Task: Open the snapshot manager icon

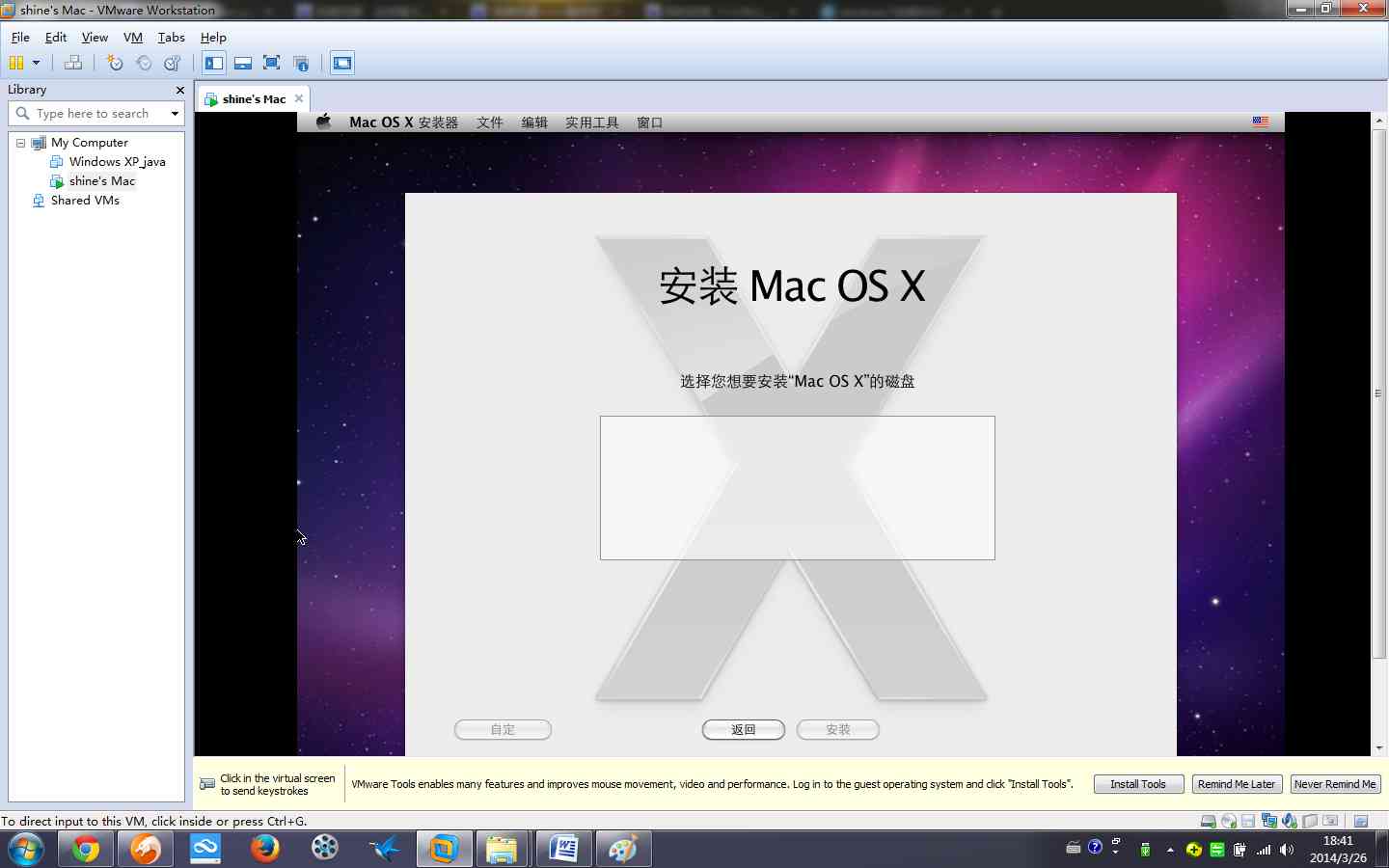Action: (173, 63)
